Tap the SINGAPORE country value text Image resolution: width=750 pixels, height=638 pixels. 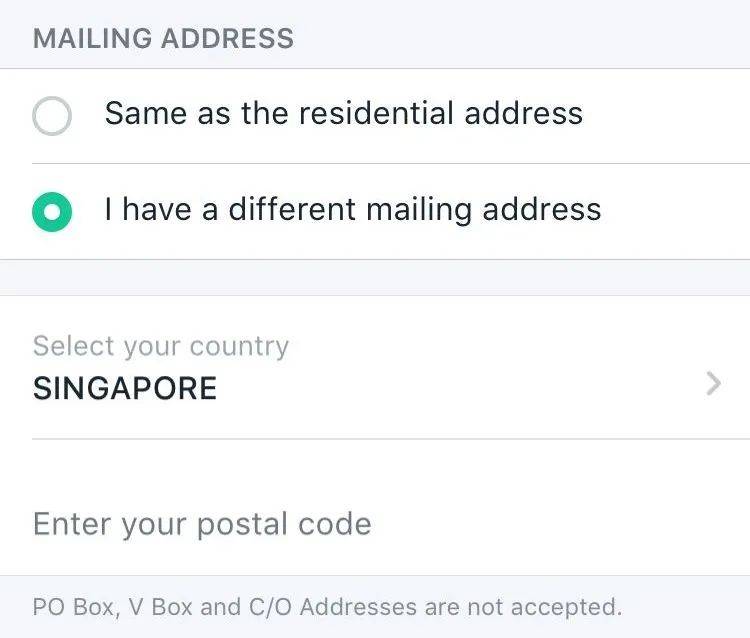coord(125,388)
